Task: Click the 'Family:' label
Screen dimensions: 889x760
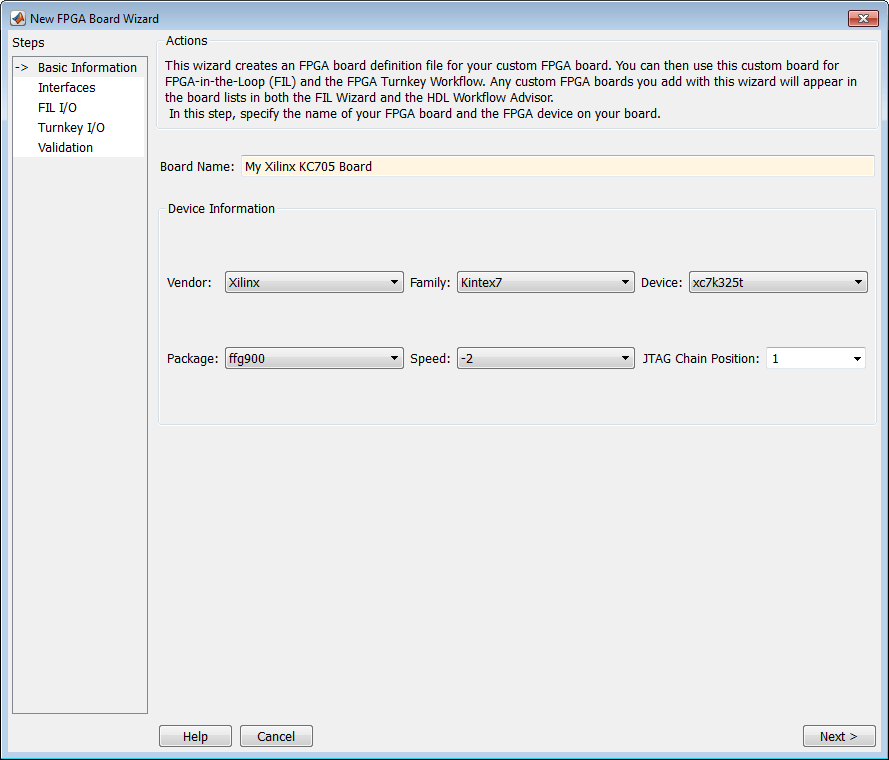Action: (430, 282)
